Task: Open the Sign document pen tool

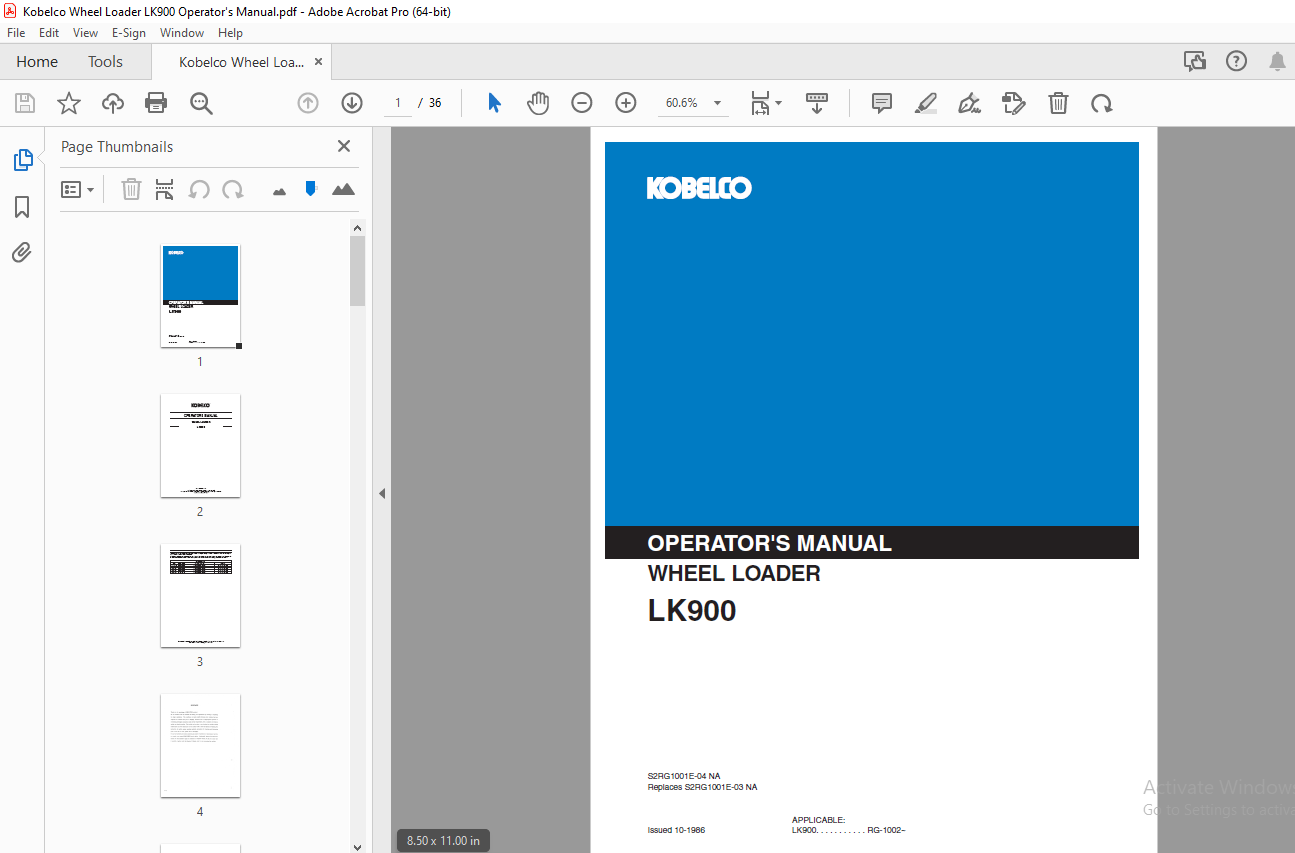Action: [x=969, y=103]
